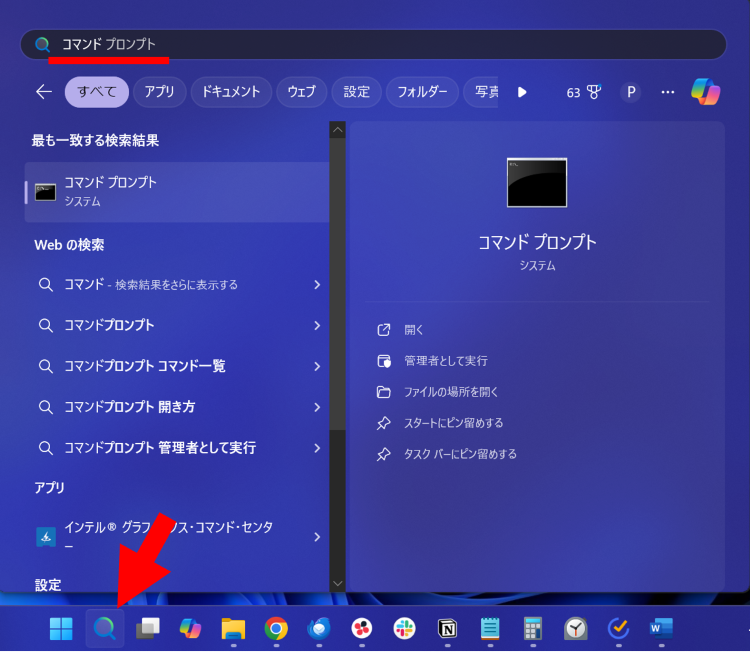Open the Clock app from the taskbar

coord(575,628)
